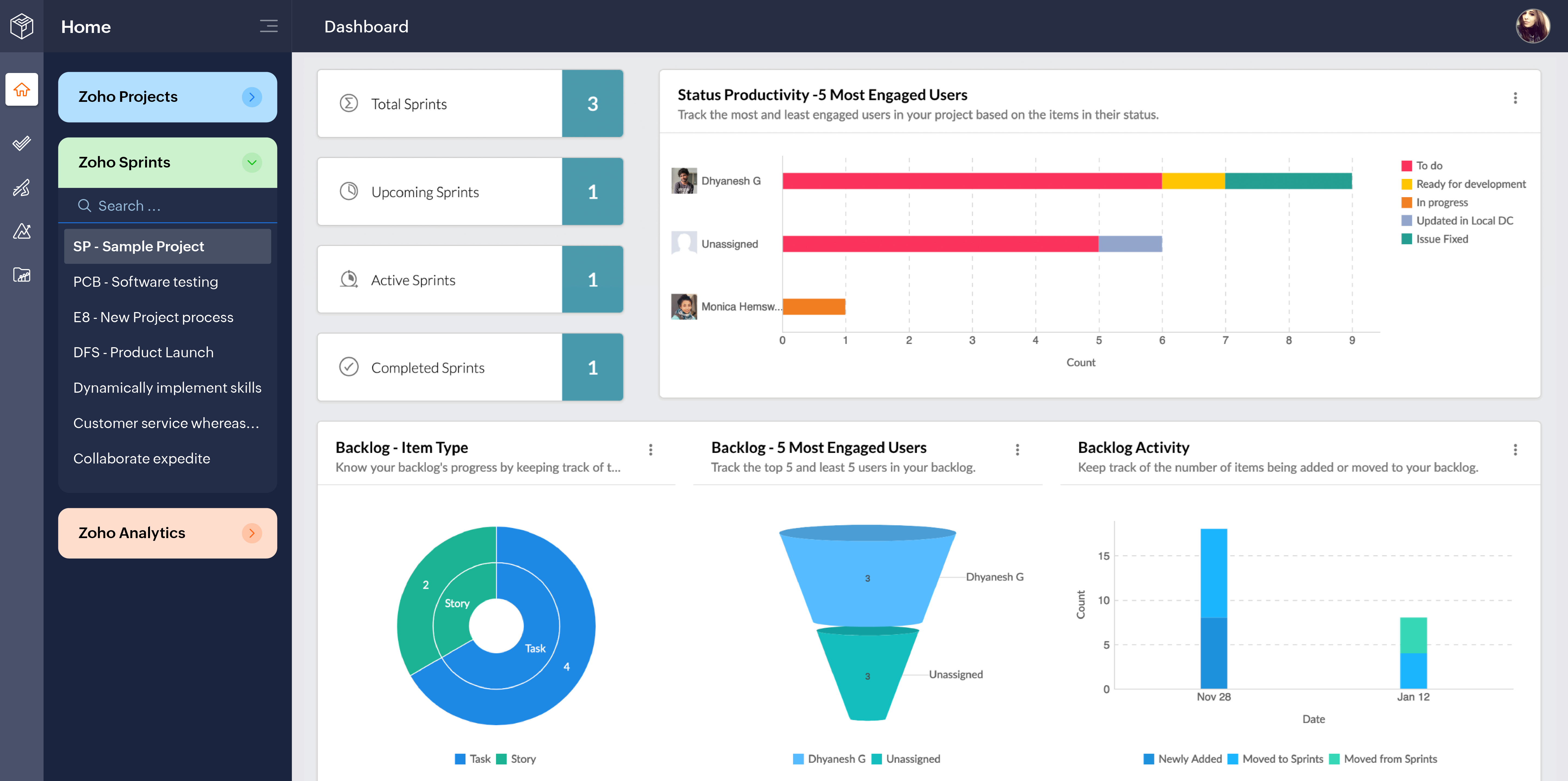Expand the Zoho Projects section arrow
Image resolution: width=1568 pixels, height=781 pixels.
pos(251,97)
